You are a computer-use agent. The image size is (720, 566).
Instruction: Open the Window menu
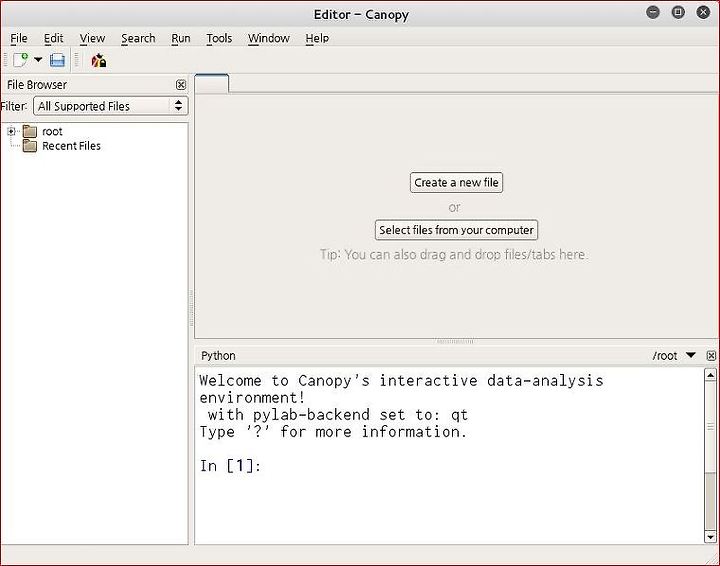click(269, 38)
